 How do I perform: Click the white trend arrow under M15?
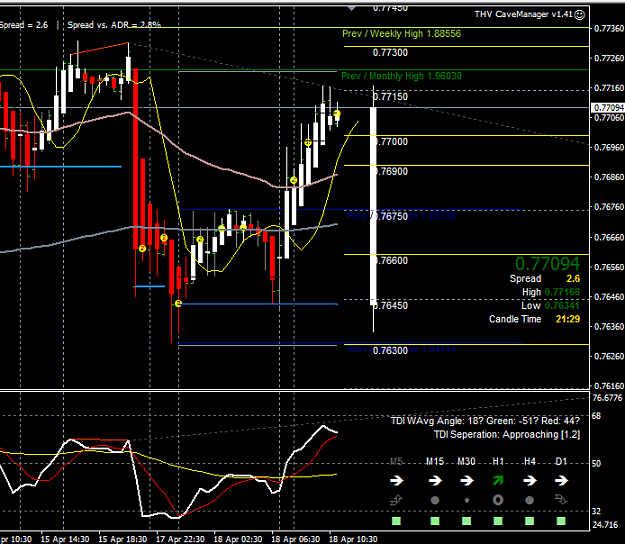point(435,481)
